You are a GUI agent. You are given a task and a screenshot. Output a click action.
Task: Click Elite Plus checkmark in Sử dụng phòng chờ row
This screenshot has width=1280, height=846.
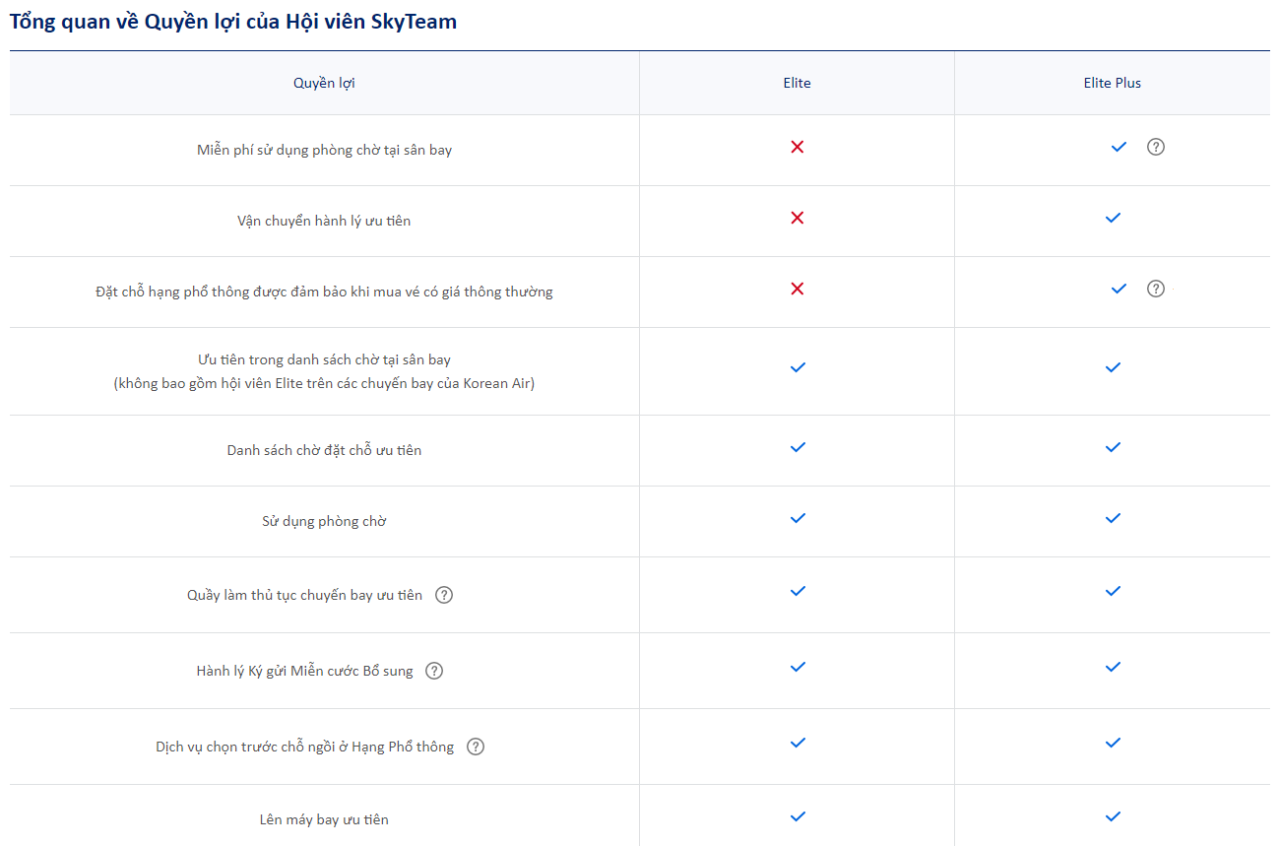tap(1113, 519)
